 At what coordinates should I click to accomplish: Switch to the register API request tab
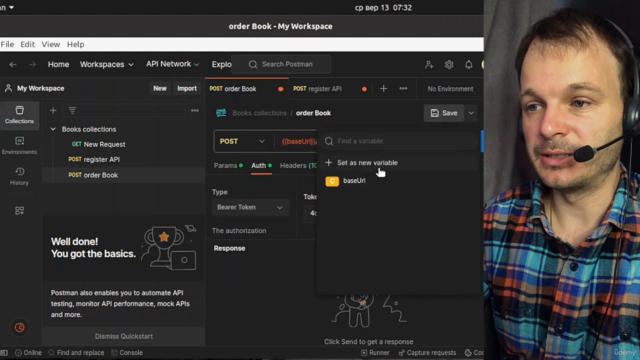pyautogui.click(x=330, y=89)
